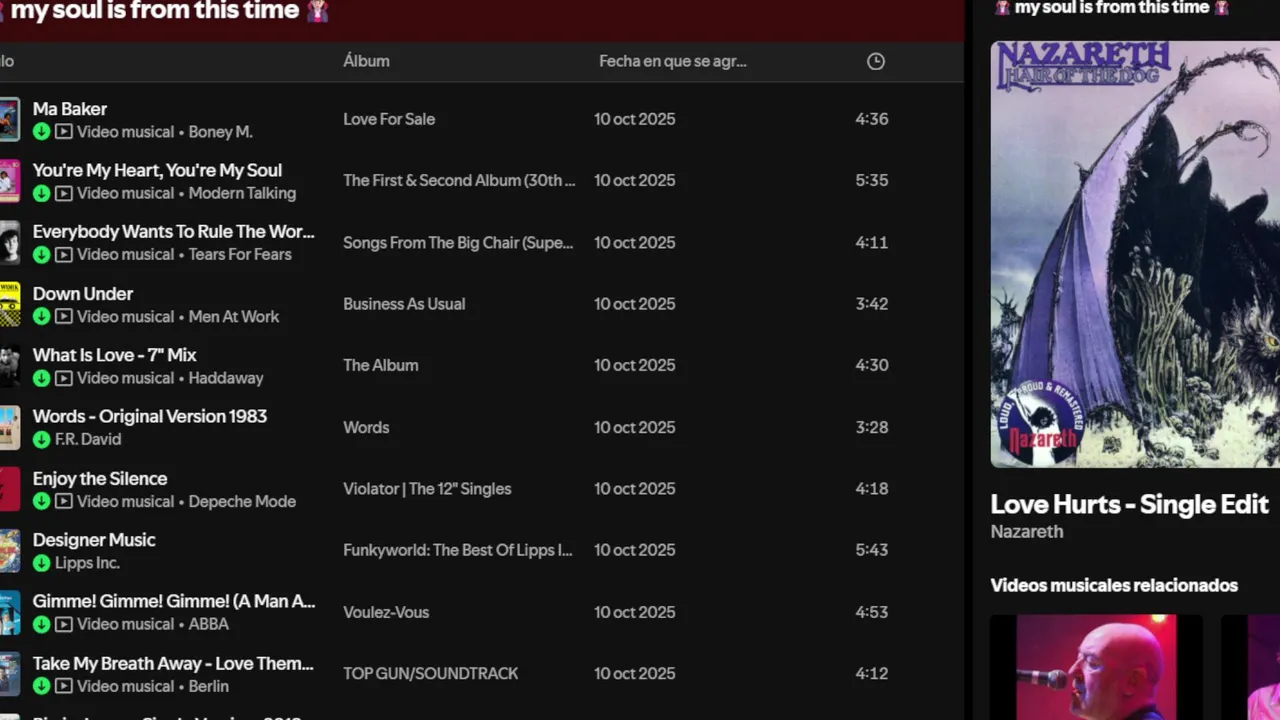
Task: Click downloaded icon on You're My Heart row
Action: coord(41,193)
